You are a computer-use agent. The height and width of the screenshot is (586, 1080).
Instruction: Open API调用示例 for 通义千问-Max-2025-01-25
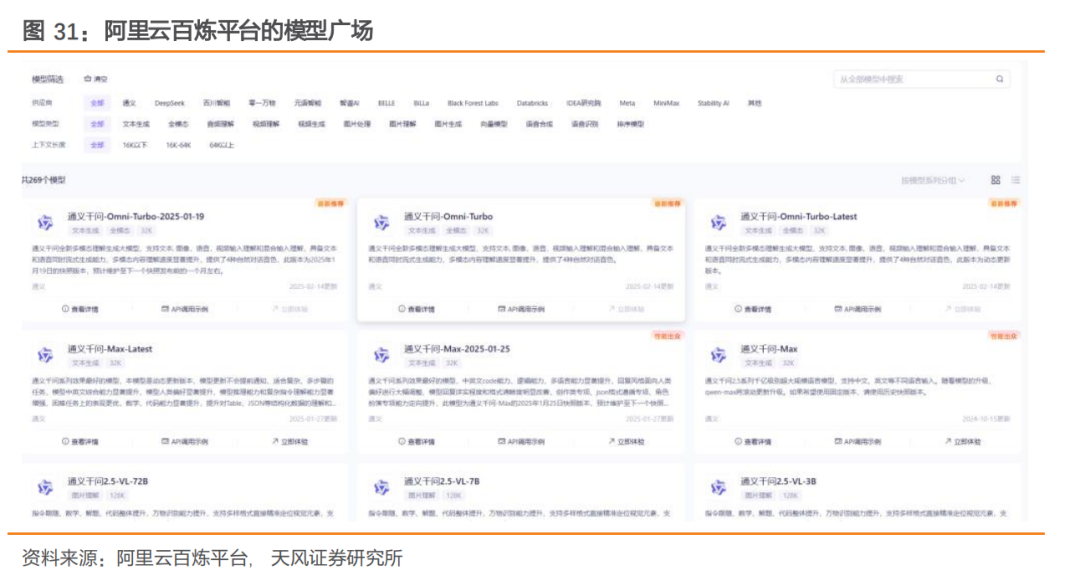(521, 441)
